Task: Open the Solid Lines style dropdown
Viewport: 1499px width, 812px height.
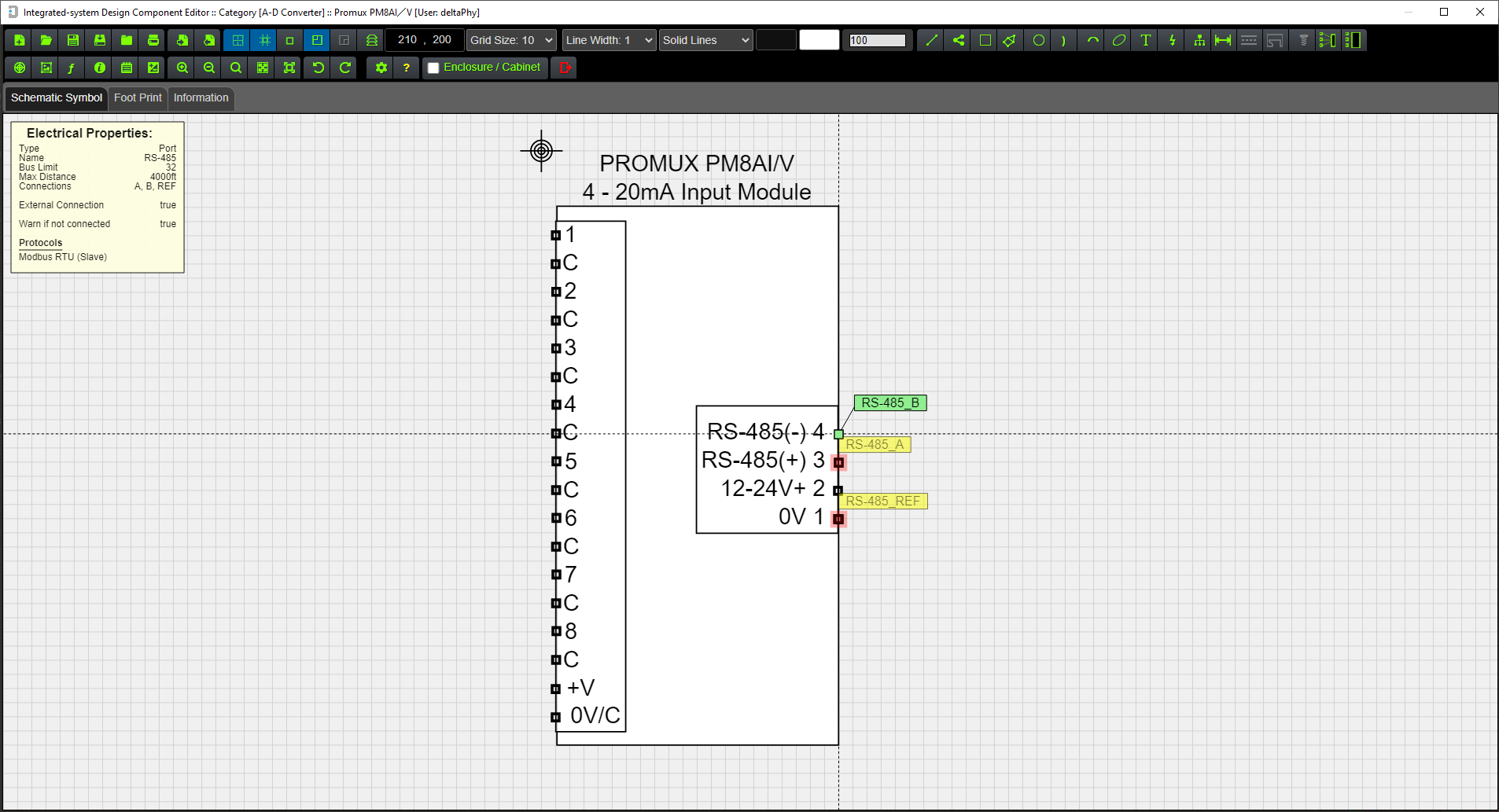Action: 705,39
